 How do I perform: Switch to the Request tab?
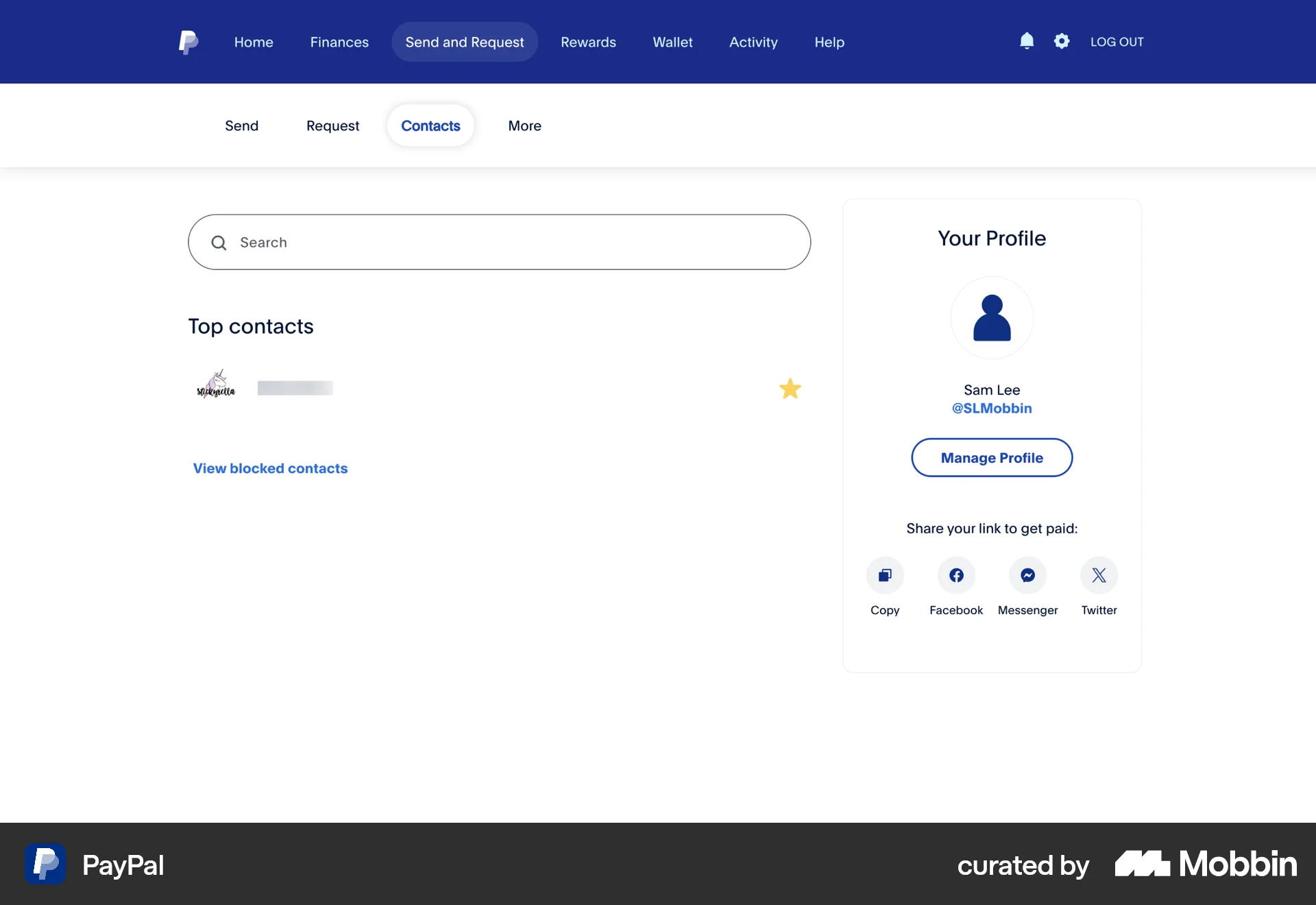point(332,125)
